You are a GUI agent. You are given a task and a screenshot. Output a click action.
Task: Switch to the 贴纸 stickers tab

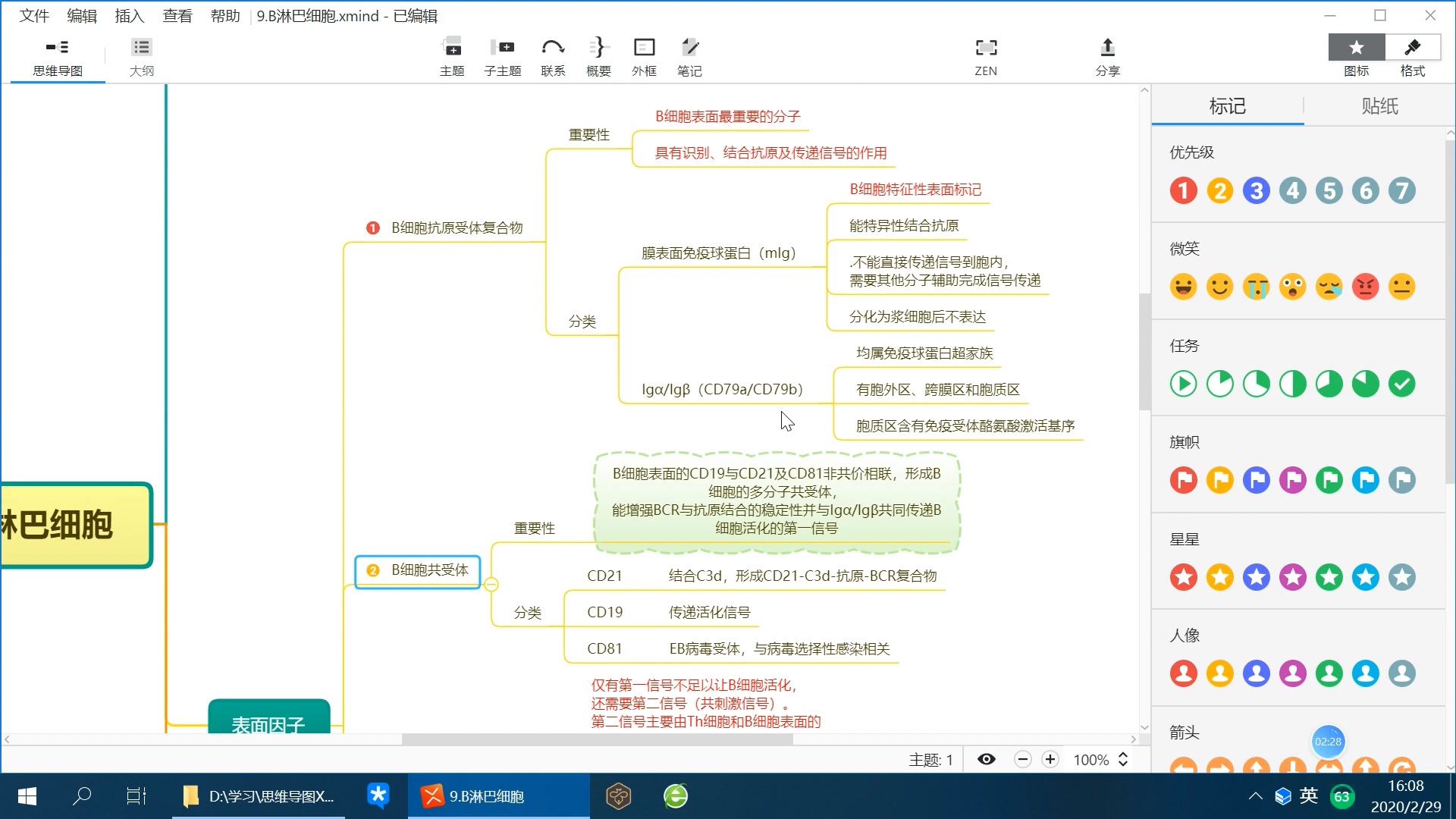[1379, 106]
